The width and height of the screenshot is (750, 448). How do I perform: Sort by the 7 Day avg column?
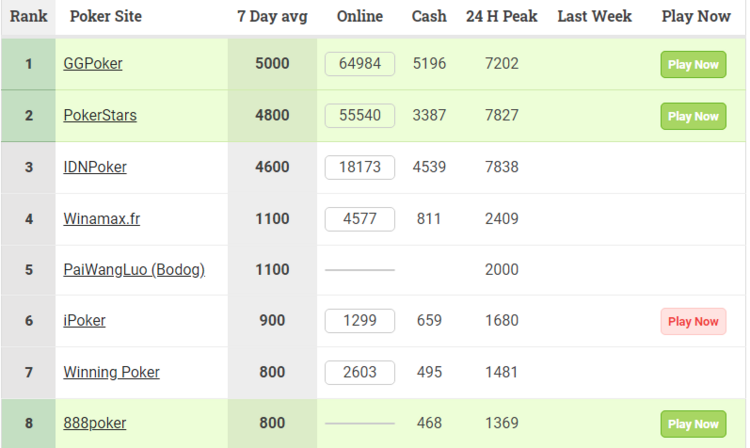[x=272, y=17]
